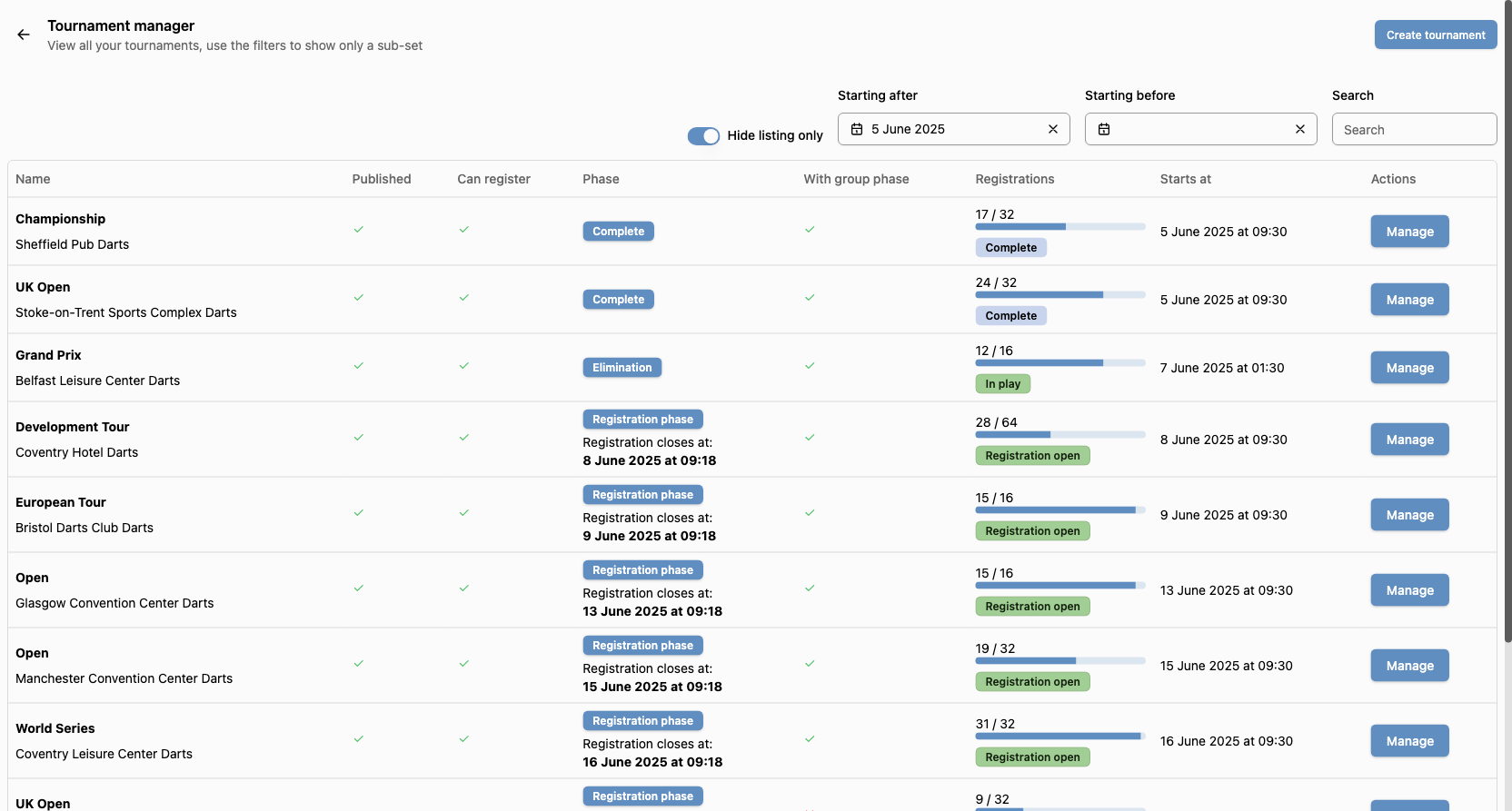The width and height of the screenshot is (1512, 811).
Task: Click the Elimination phase badge
Action: click(622, 368)
